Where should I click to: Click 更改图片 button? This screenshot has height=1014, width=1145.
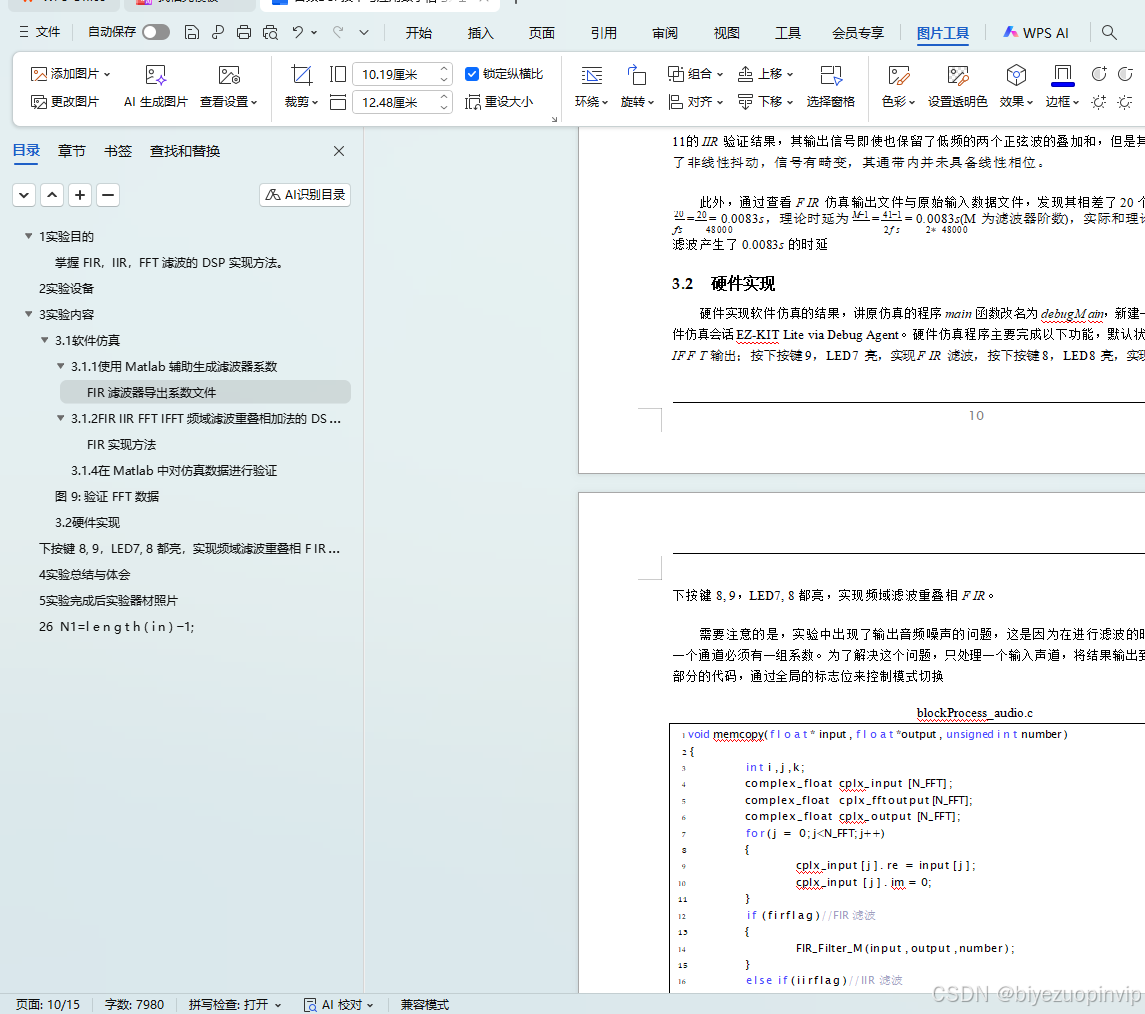64,101
